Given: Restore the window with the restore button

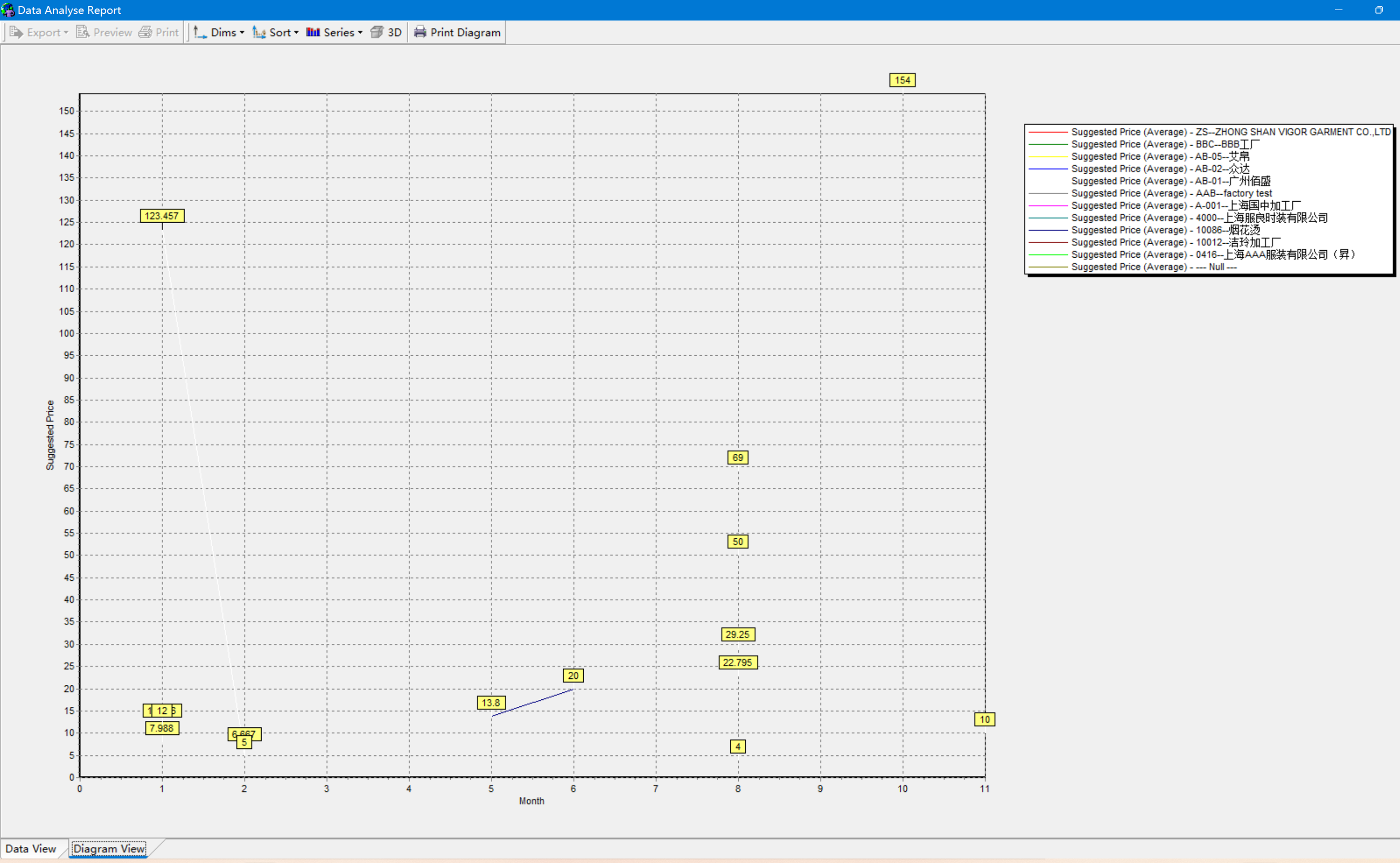Looking at the screenshot, I should tap(1378, 10).
